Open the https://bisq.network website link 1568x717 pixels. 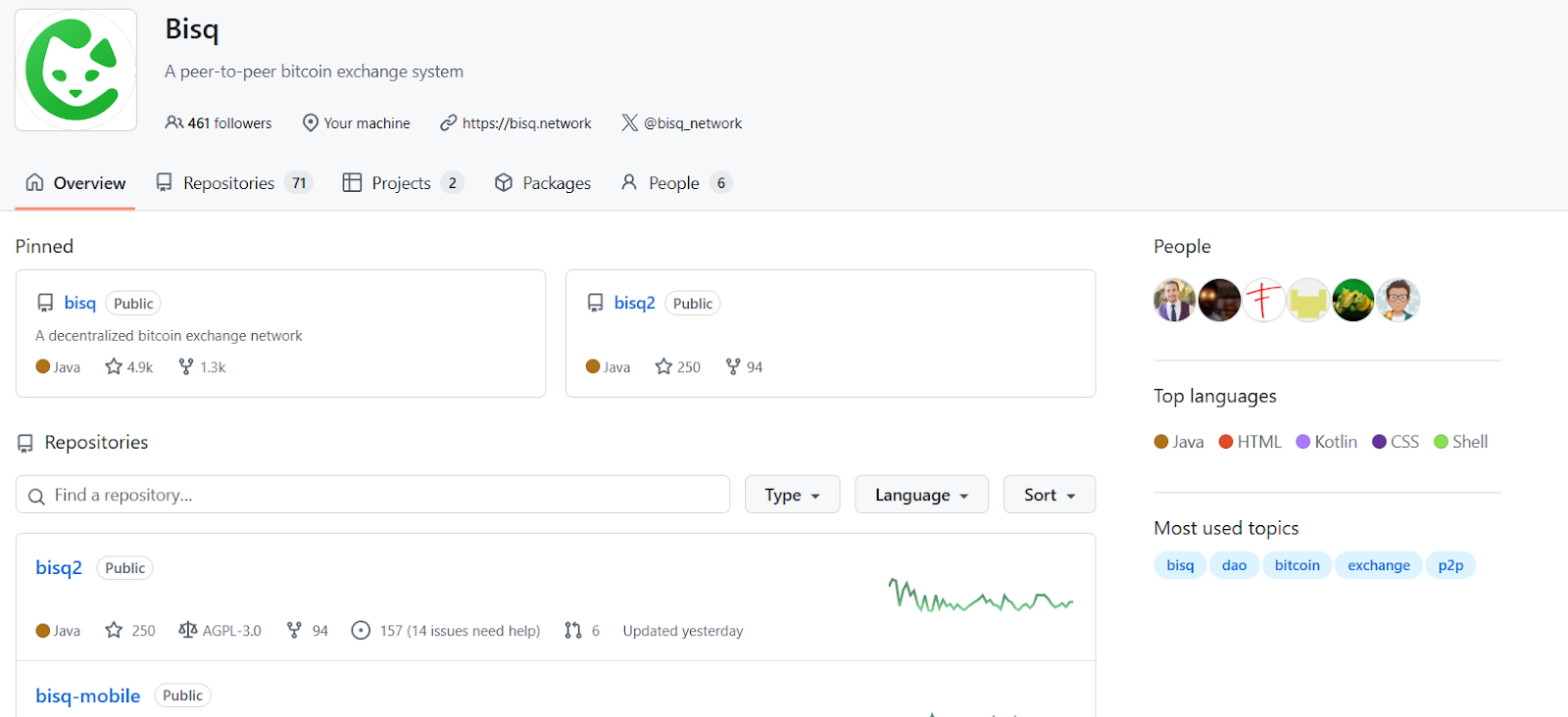coord(526,123)
